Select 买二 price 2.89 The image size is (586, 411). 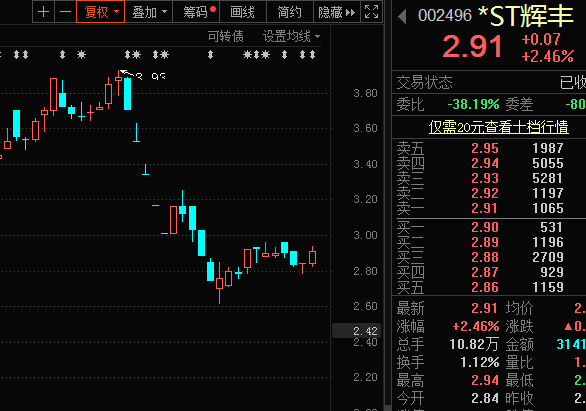pyautogui.click(x=485, y=242)
